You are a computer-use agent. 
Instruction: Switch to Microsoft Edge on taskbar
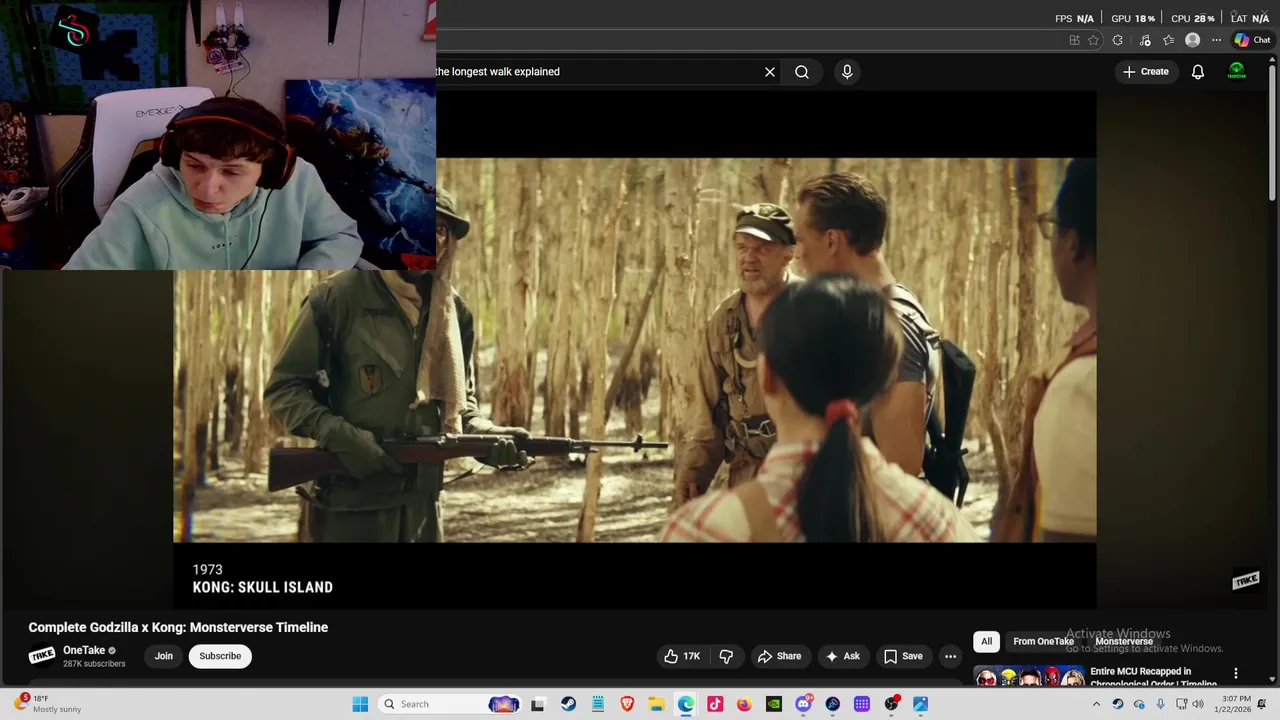685,704
